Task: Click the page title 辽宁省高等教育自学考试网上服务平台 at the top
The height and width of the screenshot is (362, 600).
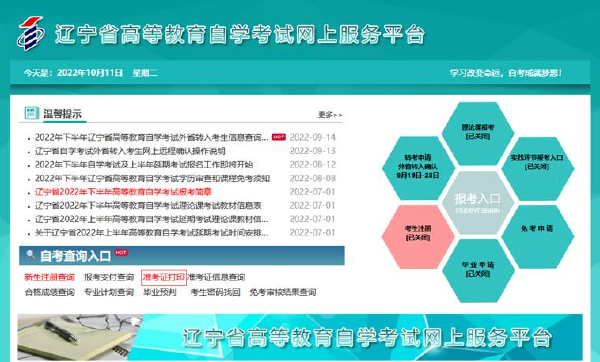Action: [240, 34]
